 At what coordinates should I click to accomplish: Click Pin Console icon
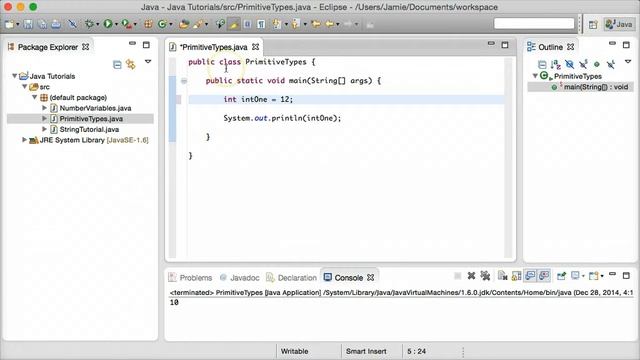561,276
